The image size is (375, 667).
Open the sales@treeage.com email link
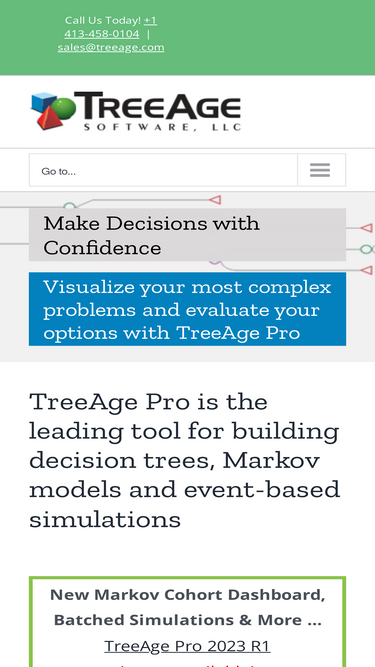pos(111,47)
